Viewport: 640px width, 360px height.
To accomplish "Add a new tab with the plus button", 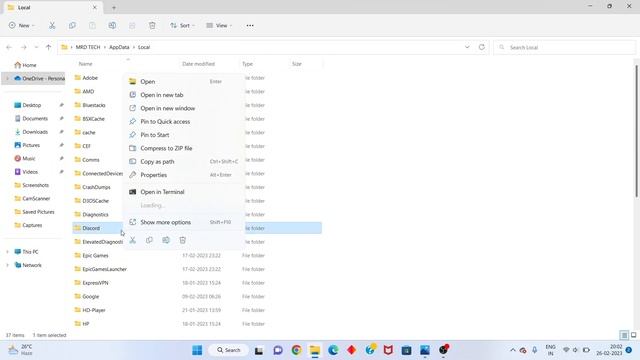I will [x=114, y=7].
